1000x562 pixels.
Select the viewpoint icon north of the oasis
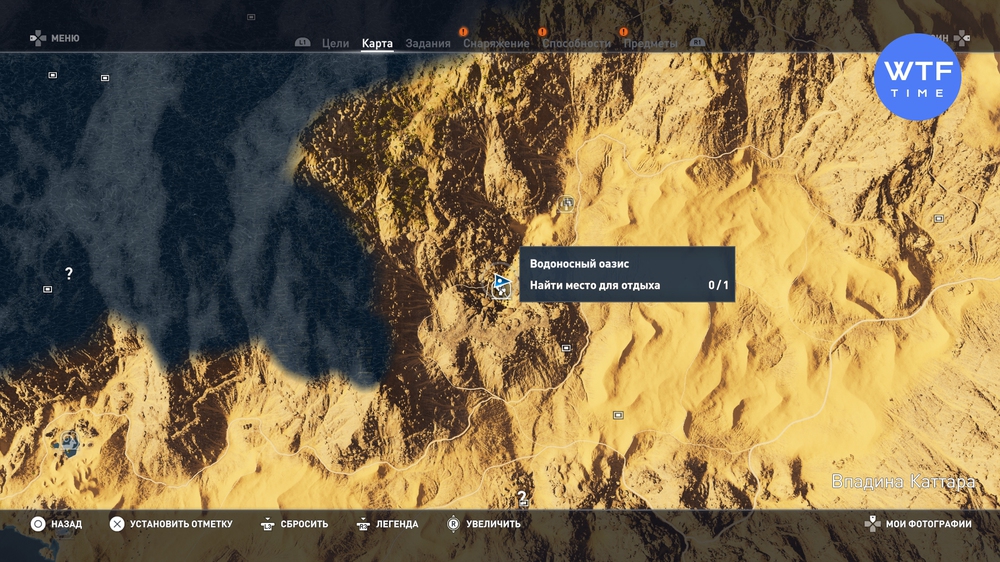[x=567, y=204]
